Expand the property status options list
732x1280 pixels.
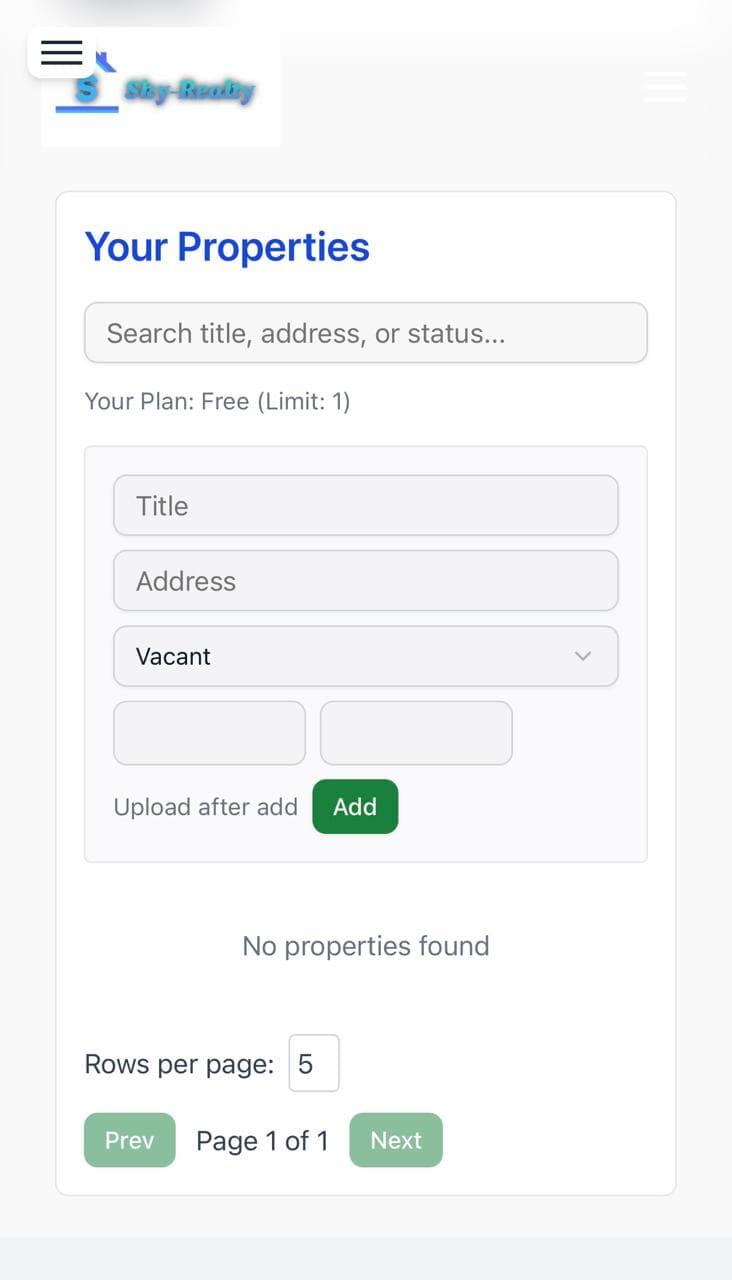click(366, 656)
